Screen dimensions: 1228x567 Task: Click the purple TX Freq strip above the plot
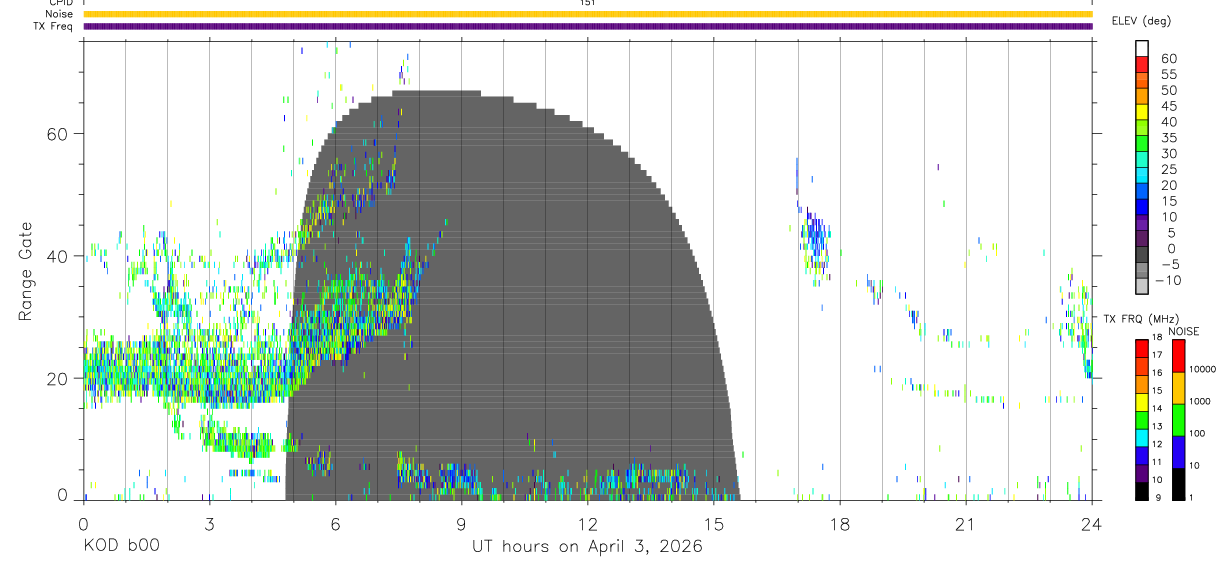(x=587, y=26)
